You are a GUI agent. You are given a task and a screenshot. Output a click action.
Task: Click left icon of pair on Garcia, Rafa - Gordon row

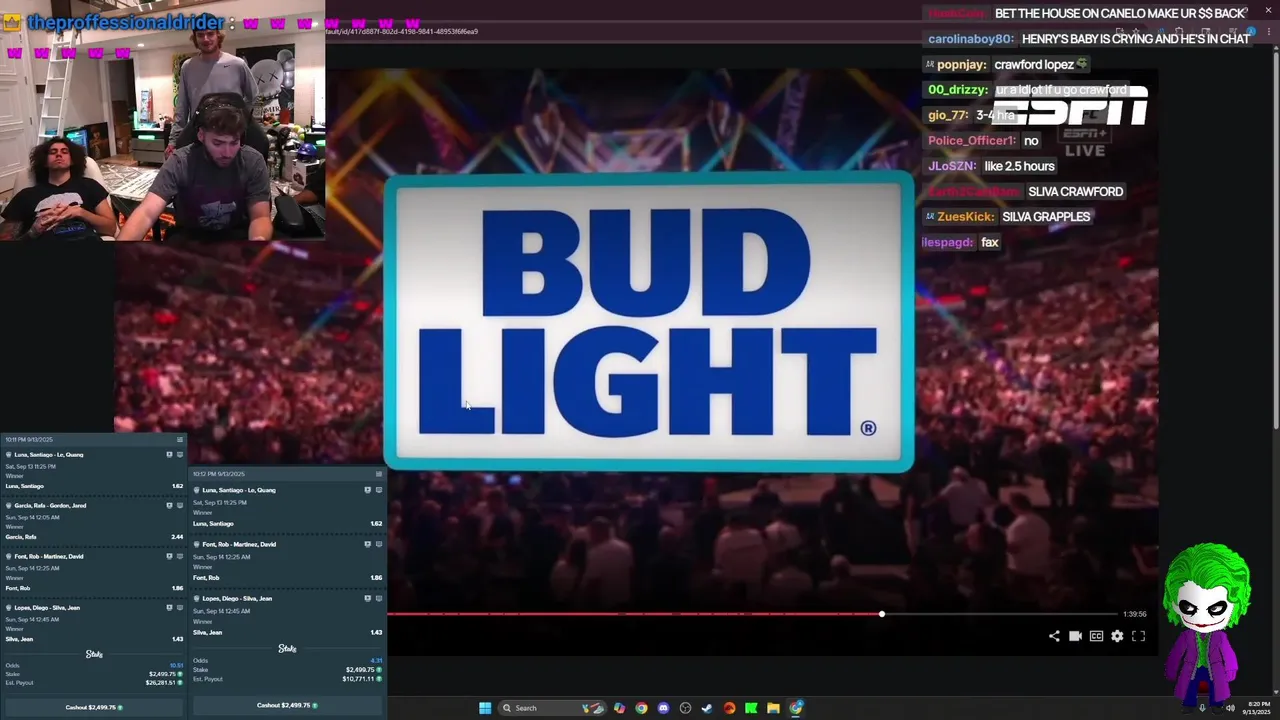[x=169, y=506]
